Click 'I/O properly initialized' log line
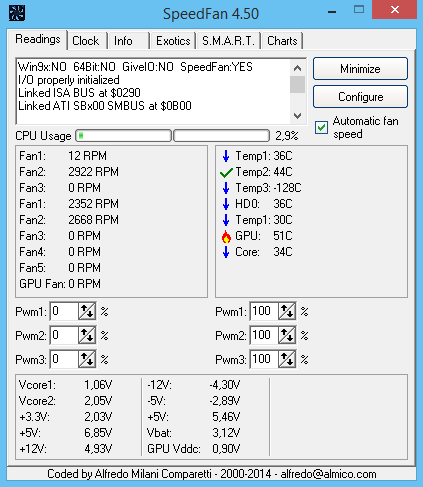The height and width of the screenshot is (487, 423). click(x=69, y=80)
